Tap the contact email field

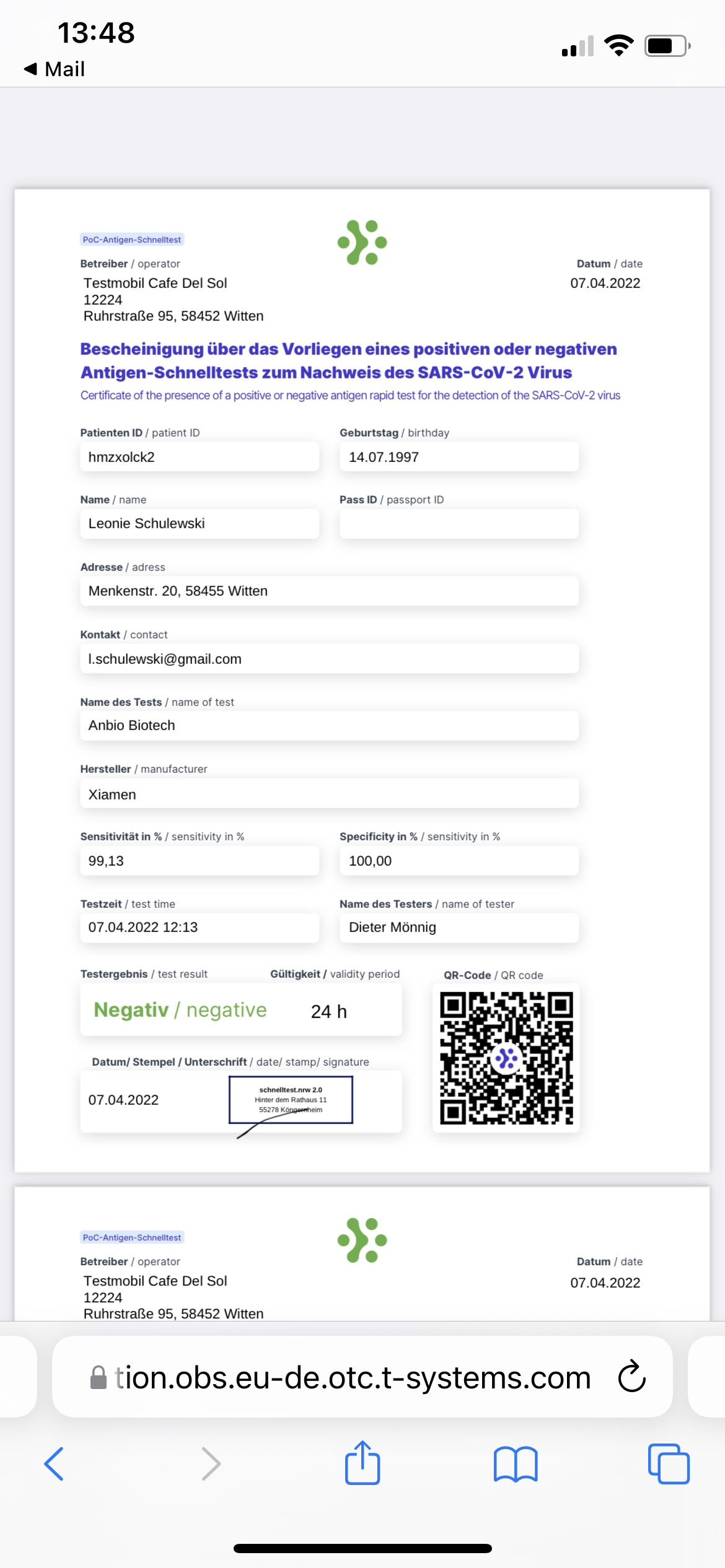[329, 659]
